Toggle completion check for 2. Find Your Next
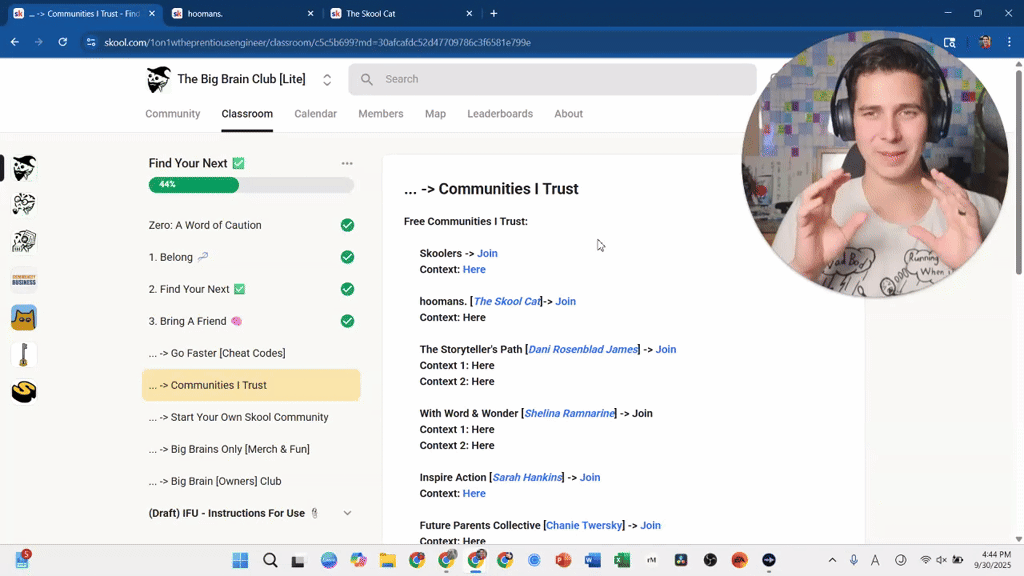Viewport: 1024px width, 576px height. coord(347,289)
